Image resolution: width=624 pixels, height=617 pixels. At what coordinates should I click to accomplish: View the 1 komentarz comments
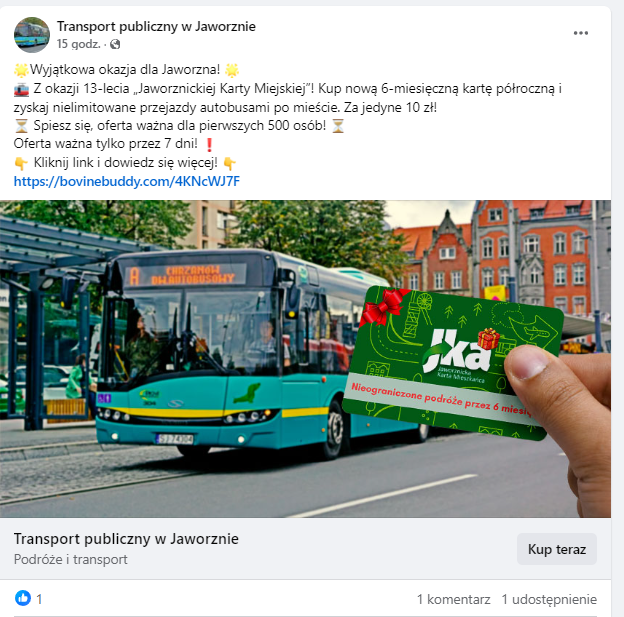(x=453, y=599)
